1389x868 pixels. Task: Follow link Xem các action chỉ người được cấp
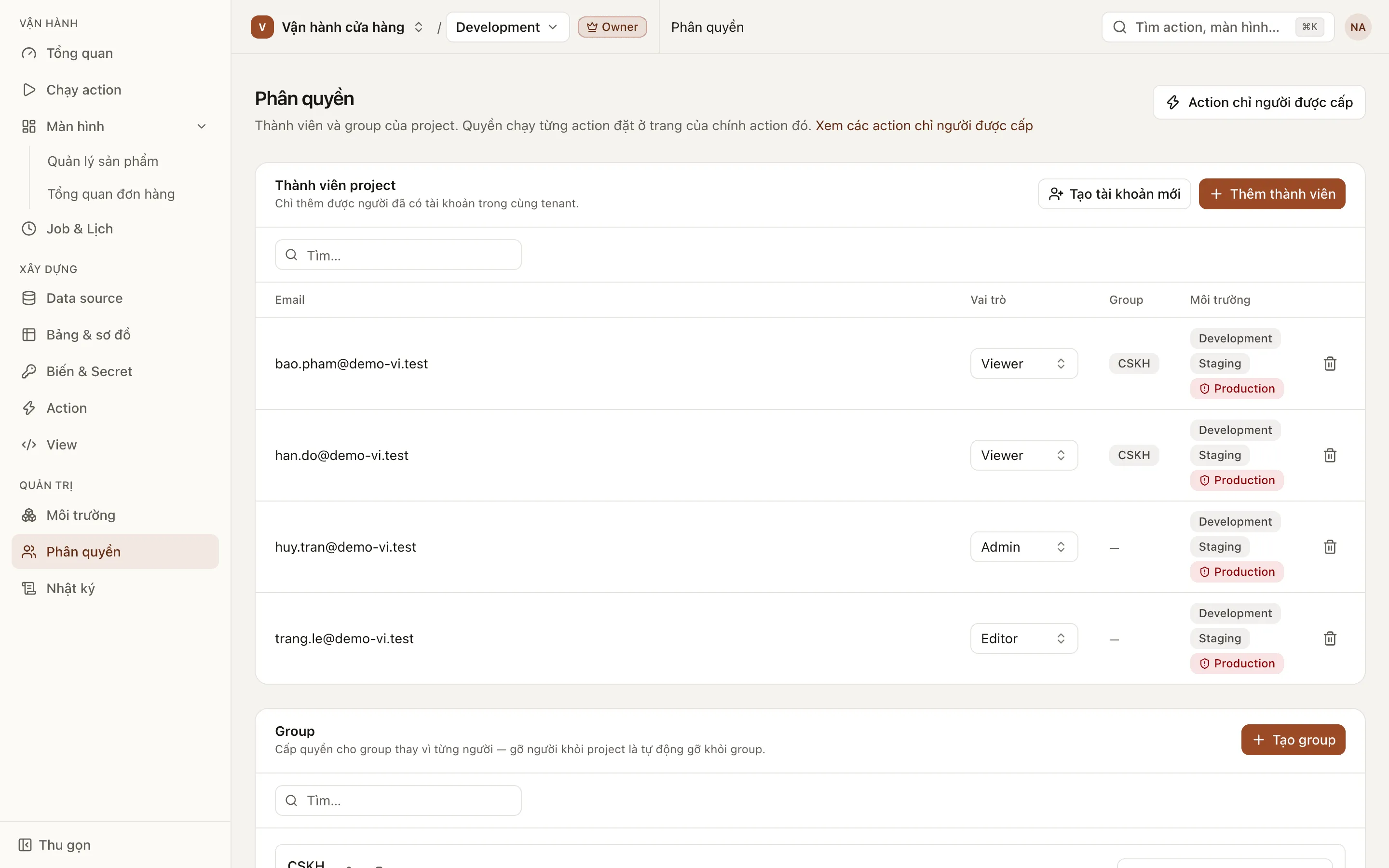pos(924,126)
